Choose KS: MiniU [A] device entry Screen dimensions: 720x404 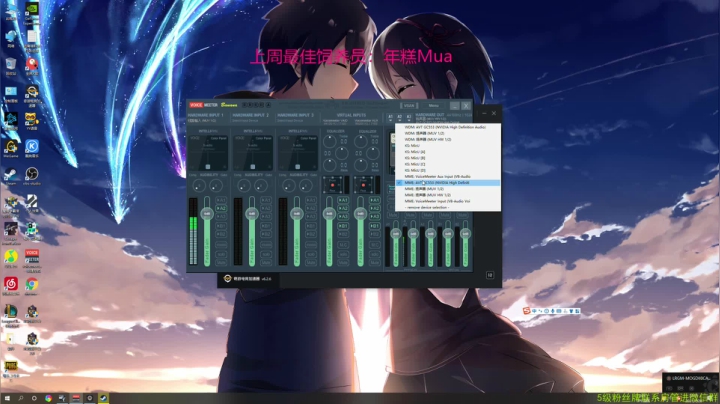pyautogui.click(x=448, y=152)
